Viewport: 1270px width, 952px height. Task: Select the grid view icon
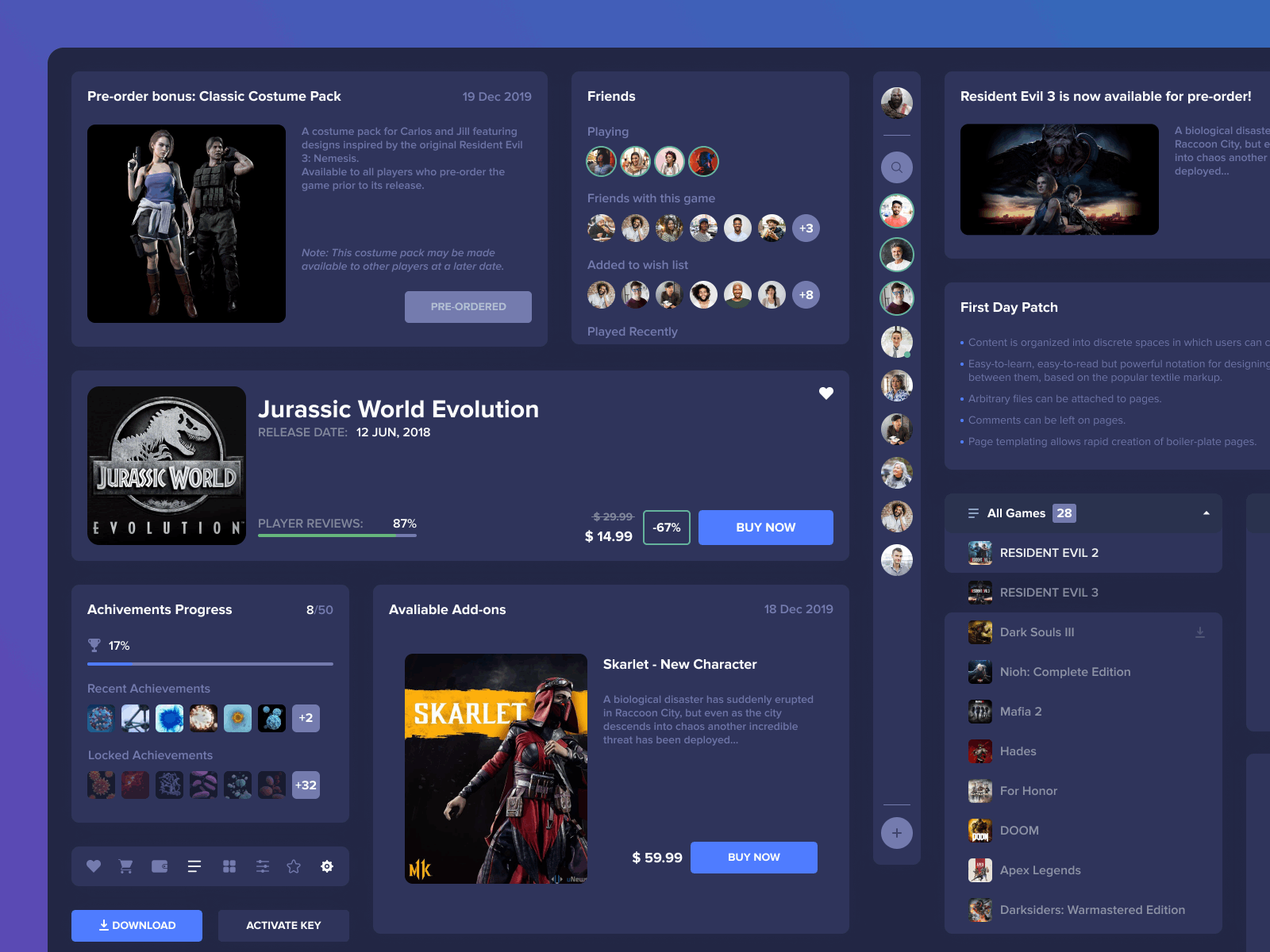229,866
